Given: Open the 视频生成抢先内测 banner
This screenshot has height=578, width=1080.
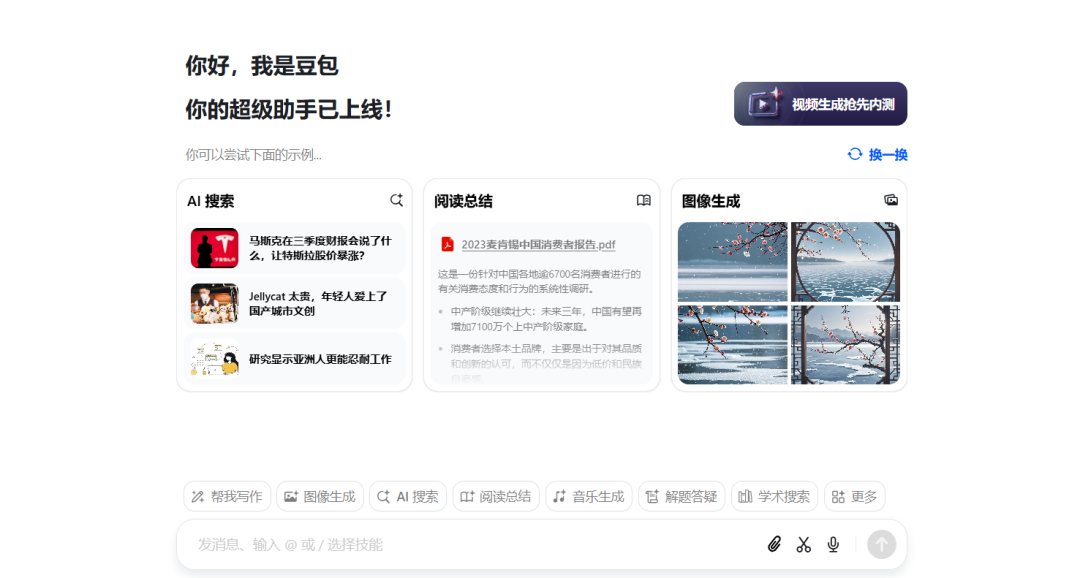Looking at the screenshot, I should pyautogui.click(x=820, y=104).
